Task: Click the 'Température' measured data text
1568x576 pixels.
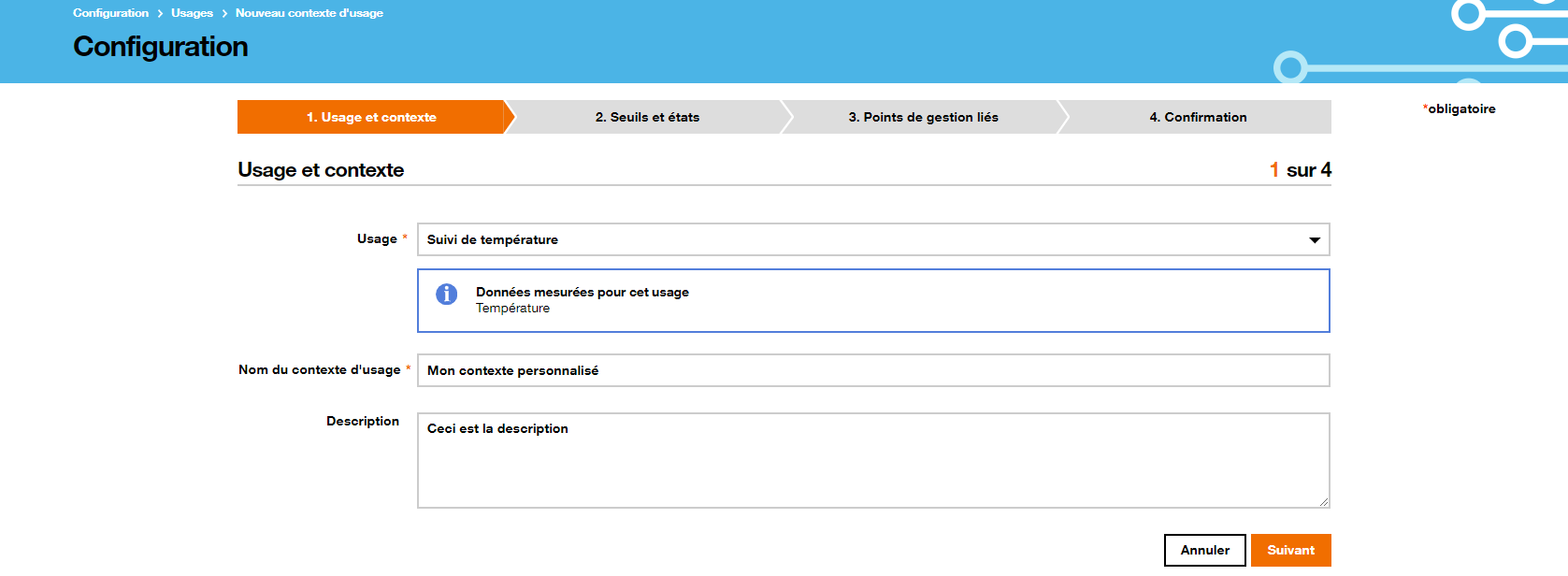Action: tap(512, 308)
